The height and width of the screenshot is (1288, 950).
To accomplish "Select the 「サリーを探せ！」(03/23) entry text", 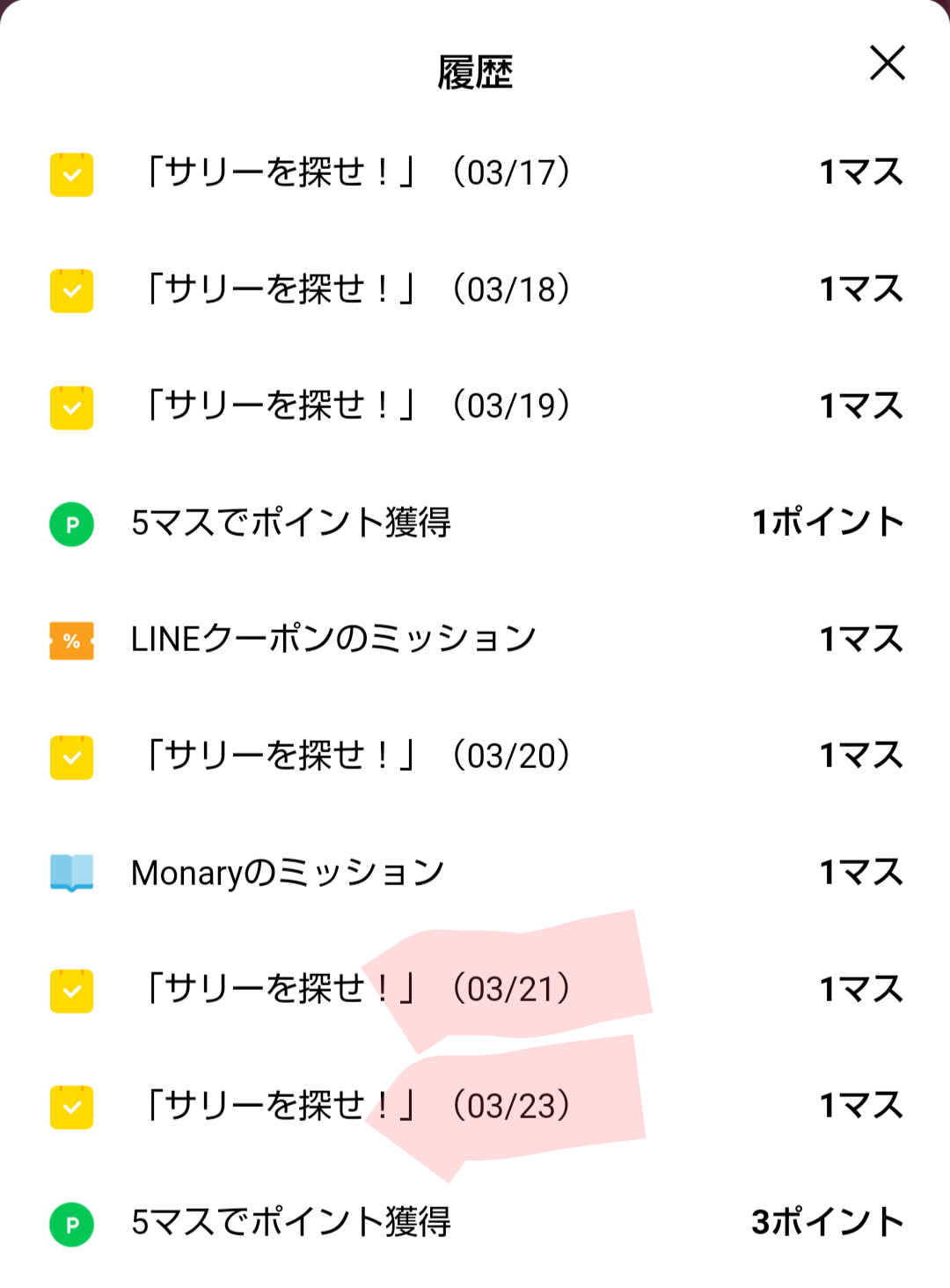I will coord(356,1106).
